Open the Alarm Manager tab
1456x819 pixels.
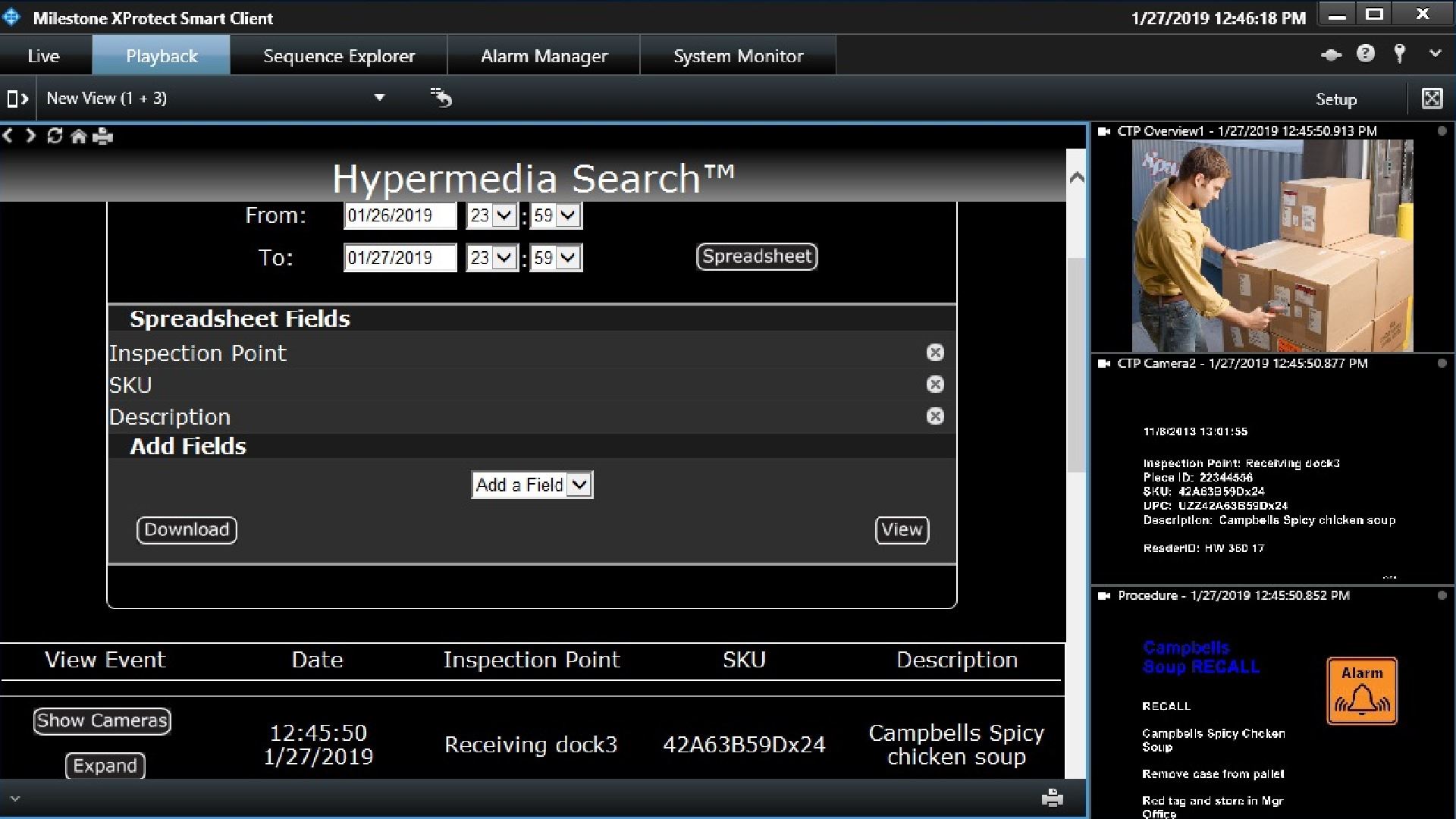[544, 55]
